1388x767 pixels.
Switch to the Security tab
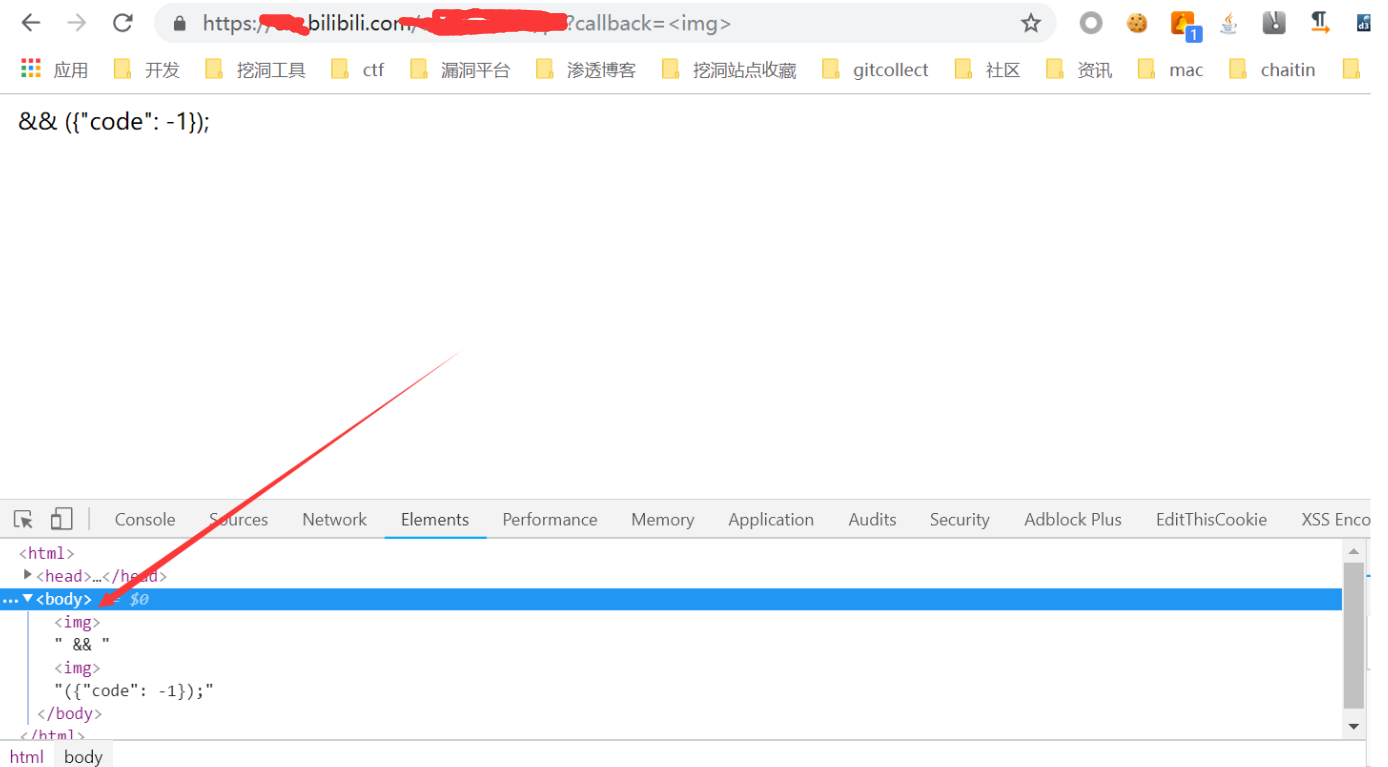click(x=960, y=519)
